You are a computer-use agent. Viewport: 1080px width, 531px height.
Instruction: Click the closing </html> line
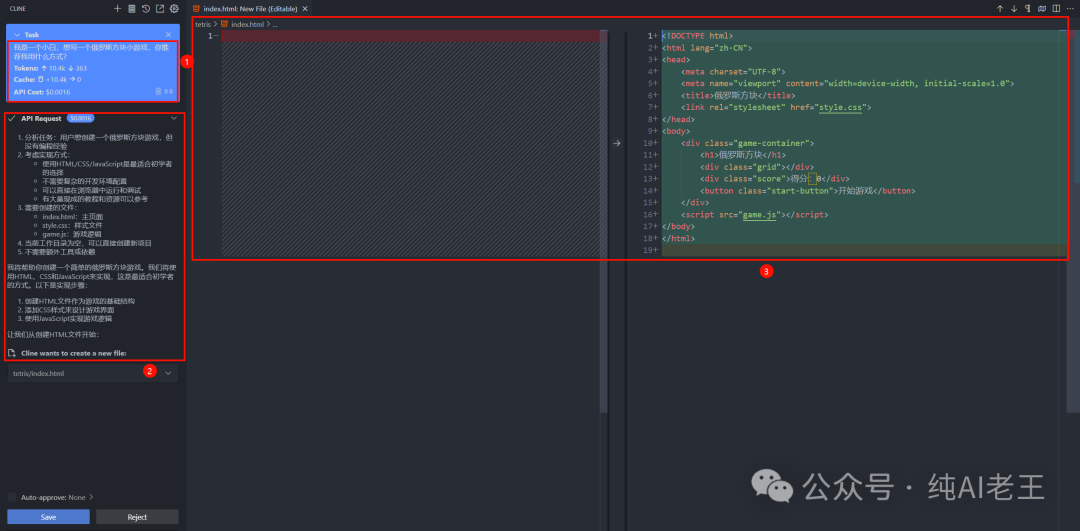coord(678,238)
